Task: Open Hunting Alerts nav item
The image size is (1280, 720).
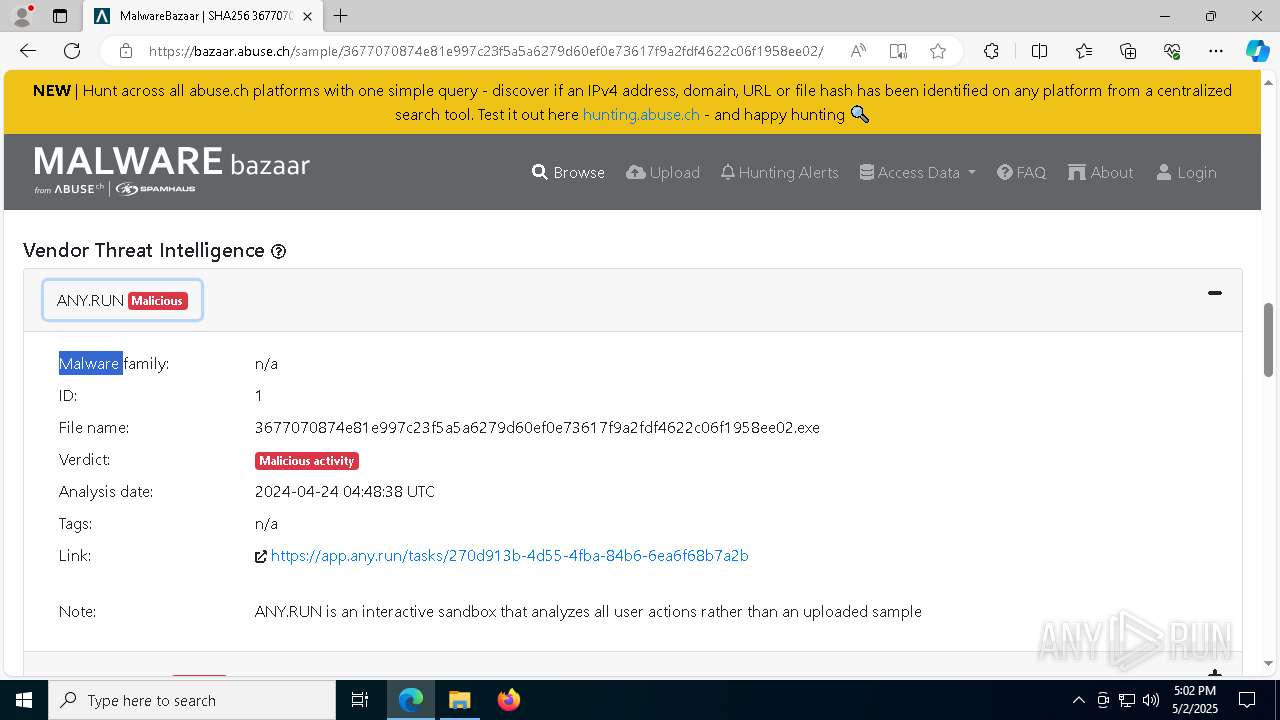Action: (780, 172)
